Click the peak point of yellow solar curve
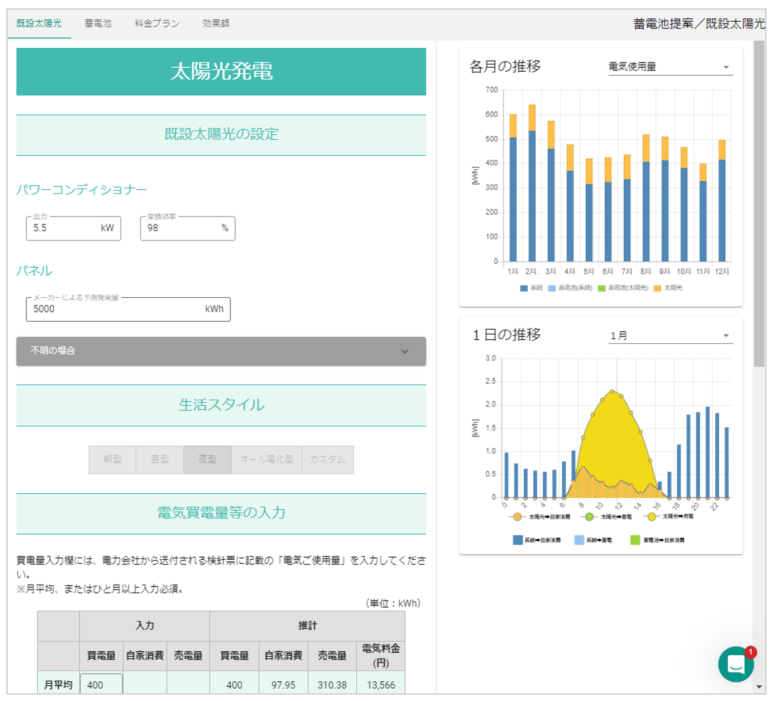This screenshot has width=772, height=701. 612,391
